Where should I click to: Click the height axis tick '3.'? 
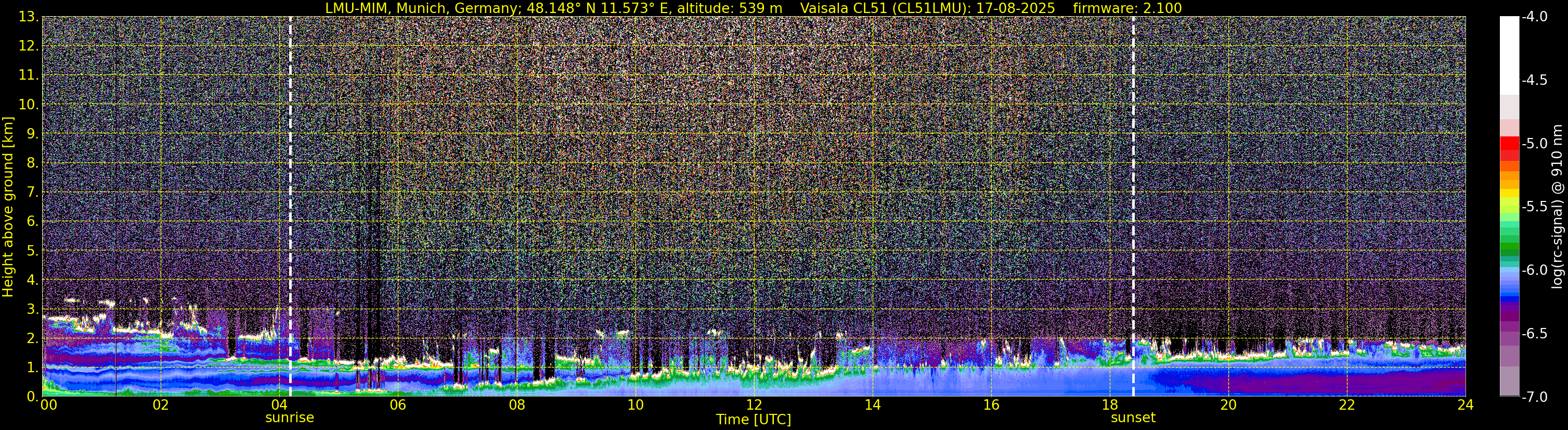coord(33,309)
